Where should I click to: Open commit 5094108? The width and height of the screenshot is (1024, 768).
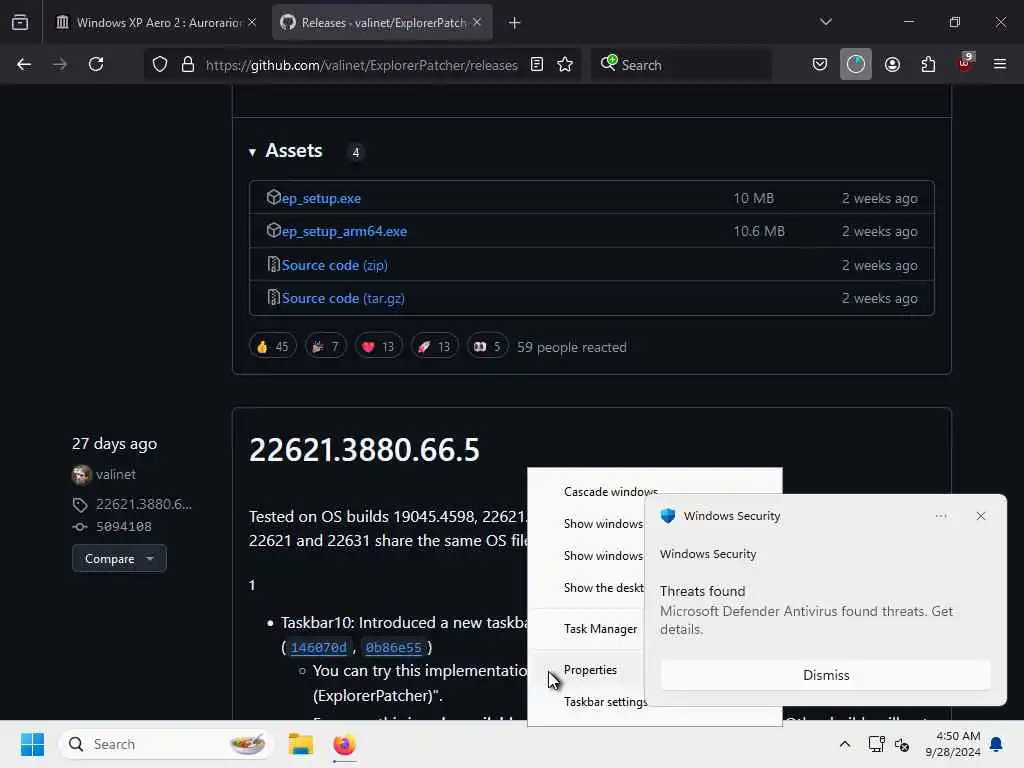pos(123,526)
